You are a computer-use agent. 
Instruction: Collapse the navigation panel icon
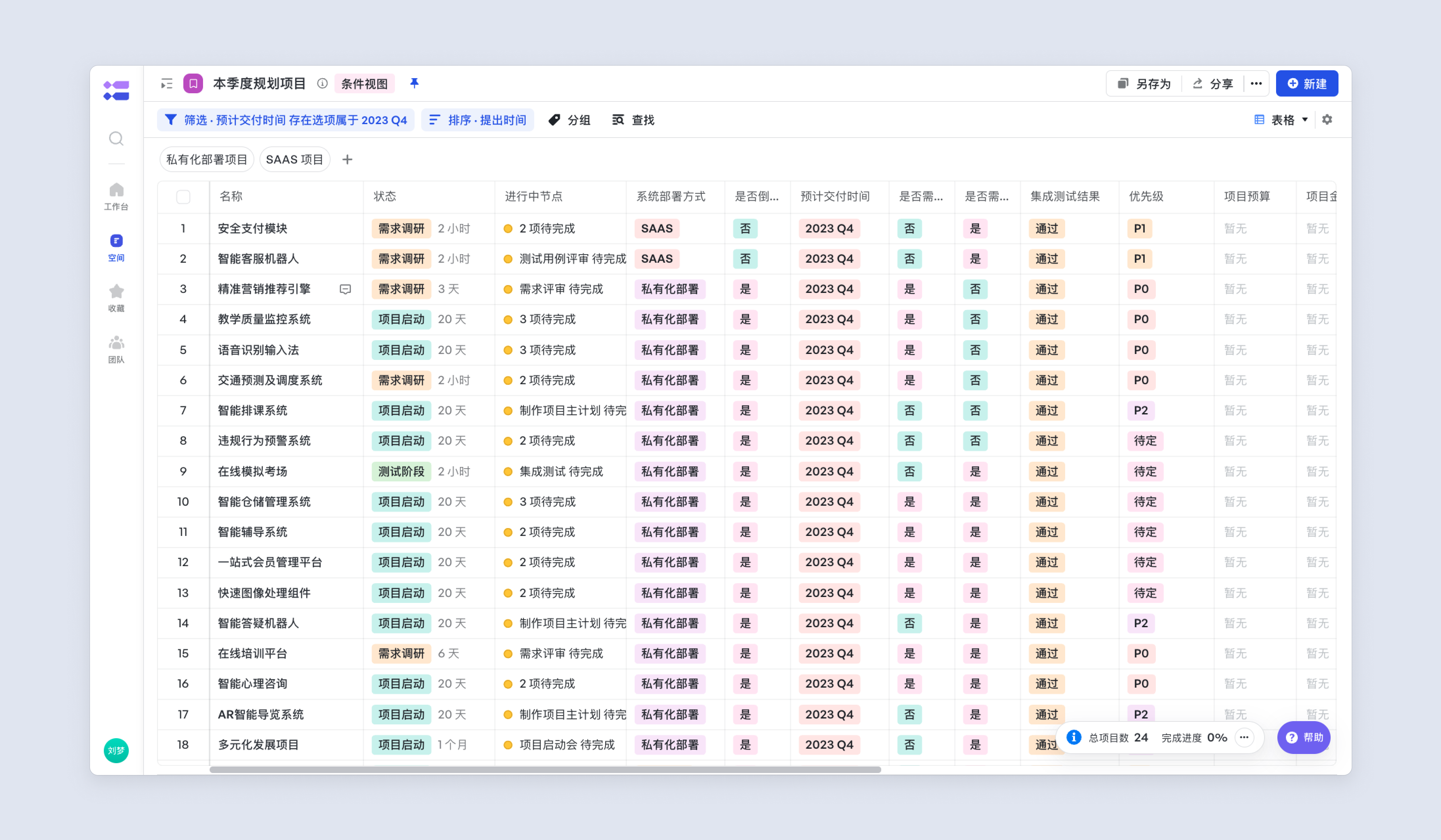pyautogui.click(x=166, y=84)
